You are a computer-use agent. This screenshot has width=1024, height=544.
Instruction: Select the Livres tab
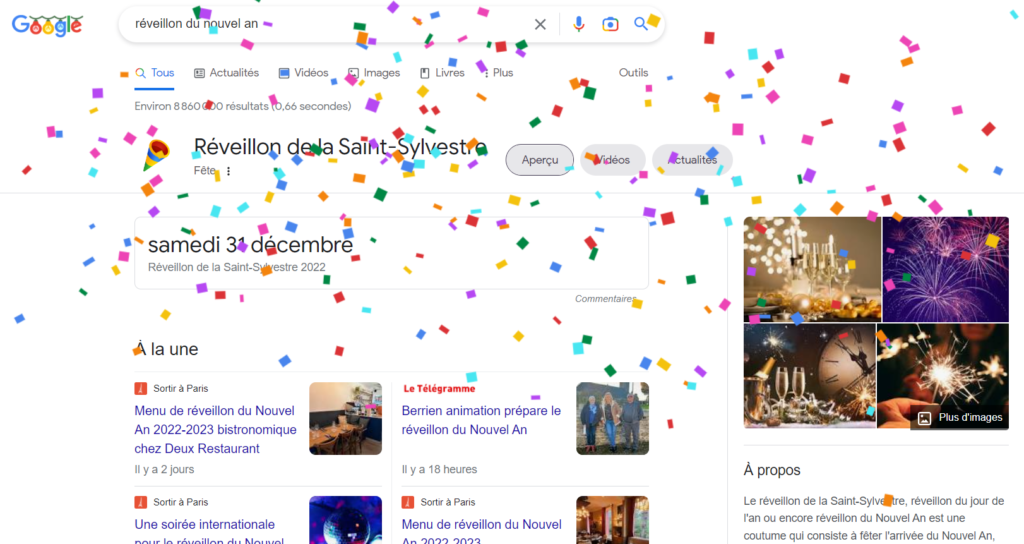442,72
